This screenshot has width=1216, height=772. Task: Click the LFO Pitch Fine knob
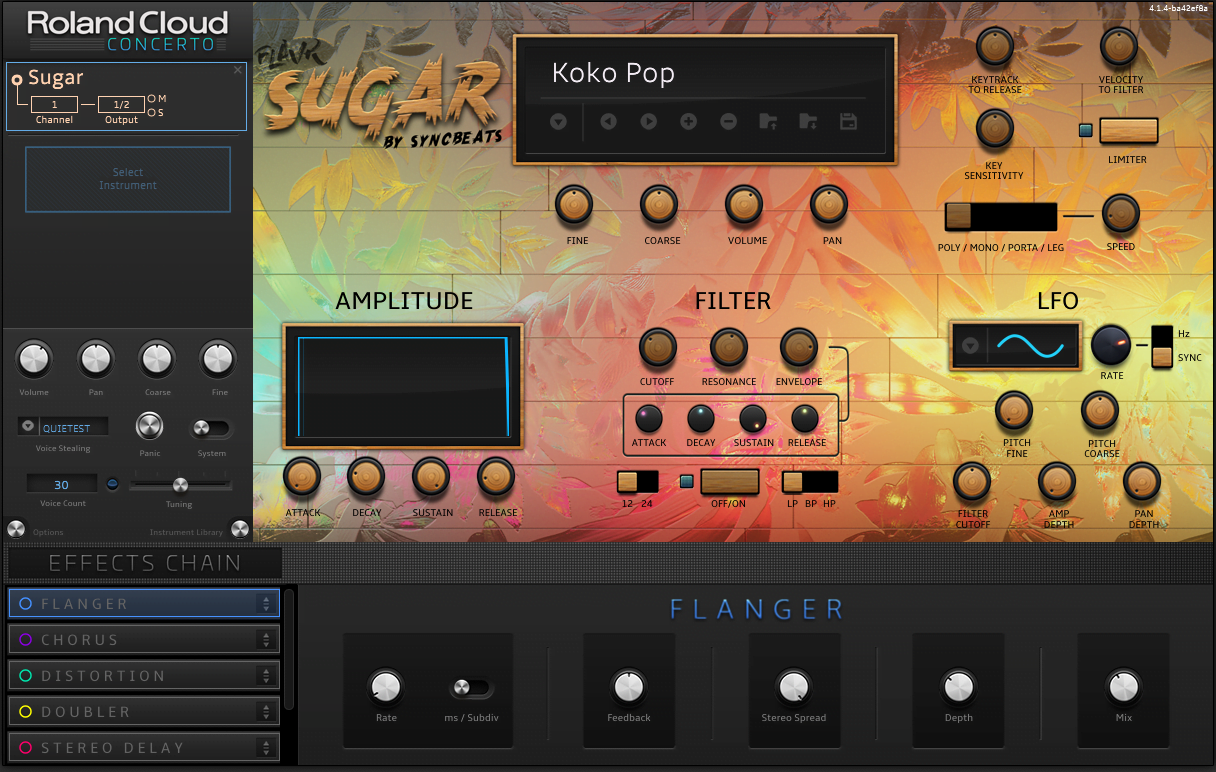[1014, 410]
